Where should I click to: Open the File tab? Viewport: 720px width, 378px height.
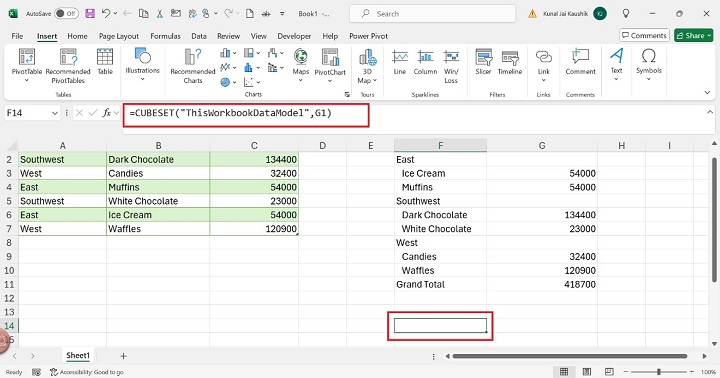(x=17, y=36)
